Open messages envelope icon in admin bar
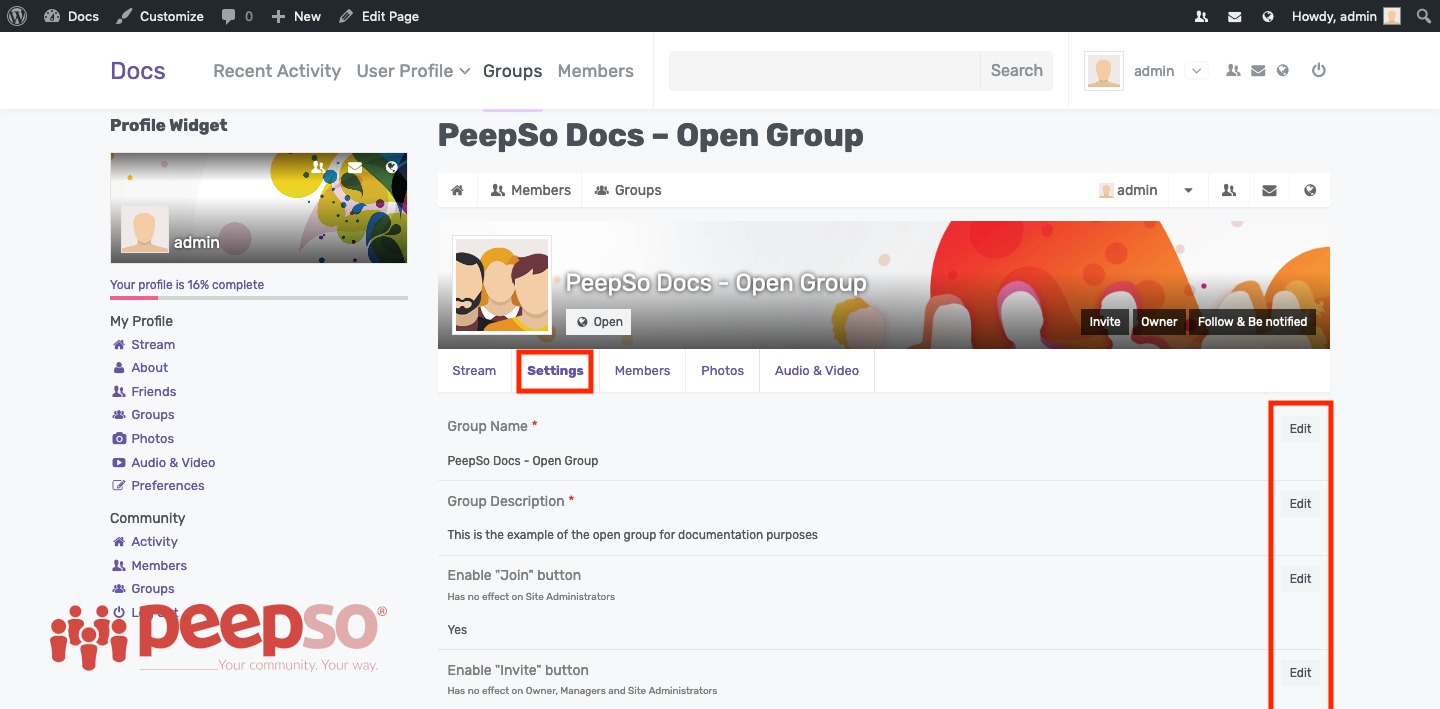Viewport: 1440px width, 709px height. [1235, 16]
